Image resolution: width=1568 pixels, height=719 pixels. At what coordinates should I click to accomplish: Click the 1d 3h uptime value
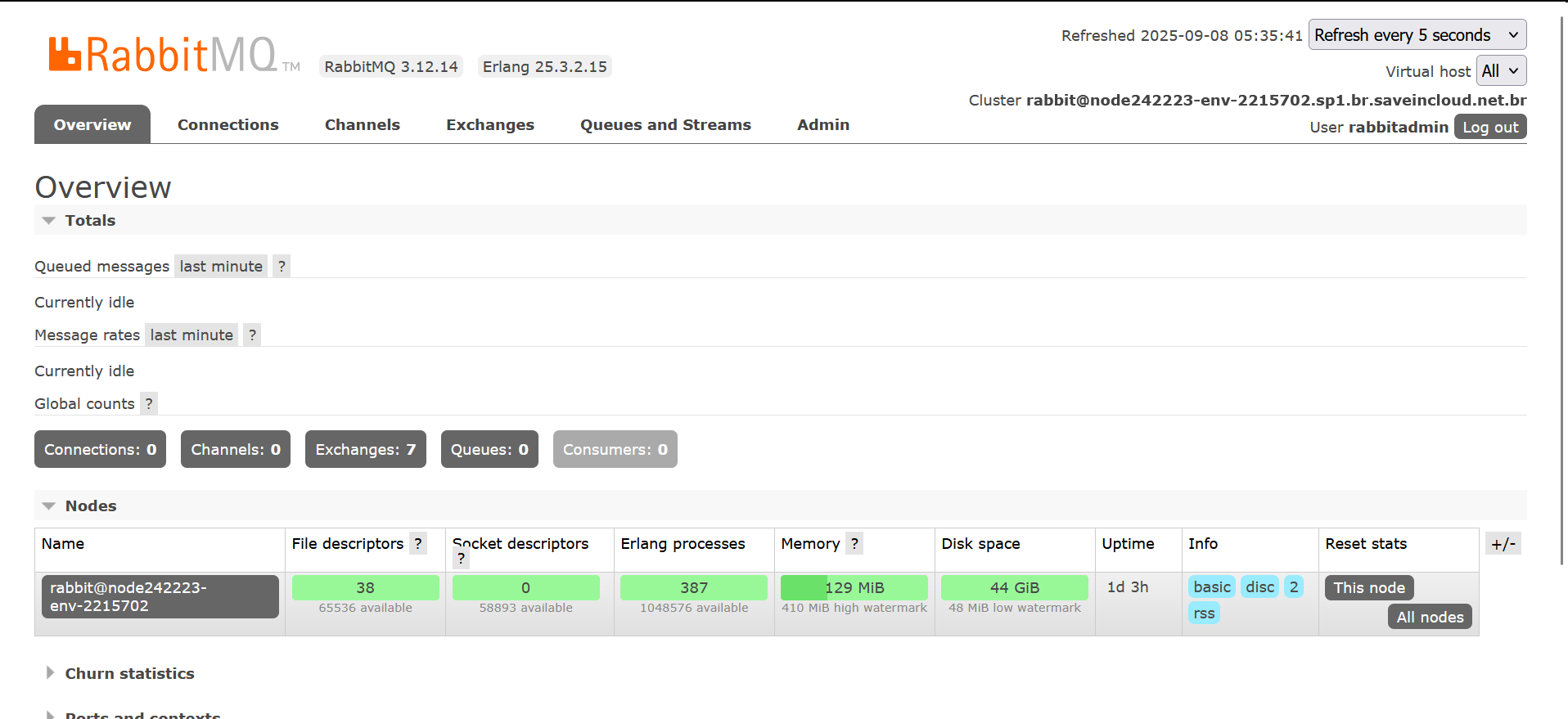(1128, 586)
